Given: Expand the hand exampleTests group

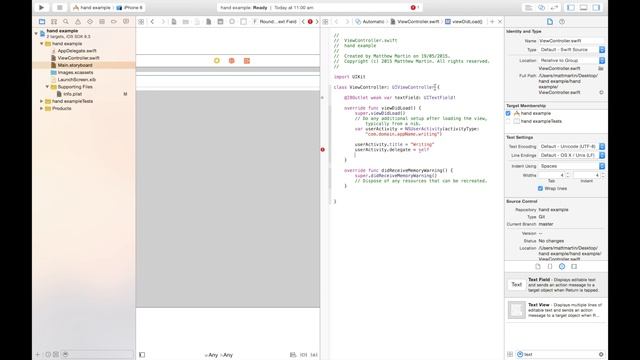Looking at the screenshot, I should (x=42, y=101).
